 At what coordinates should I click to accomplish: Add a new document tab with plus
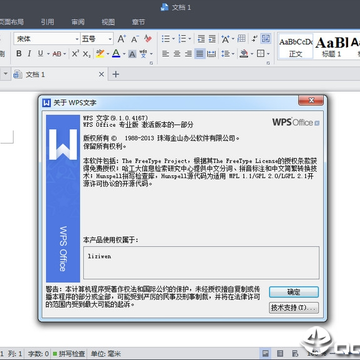pyautogui.click(x=115, y=74)
